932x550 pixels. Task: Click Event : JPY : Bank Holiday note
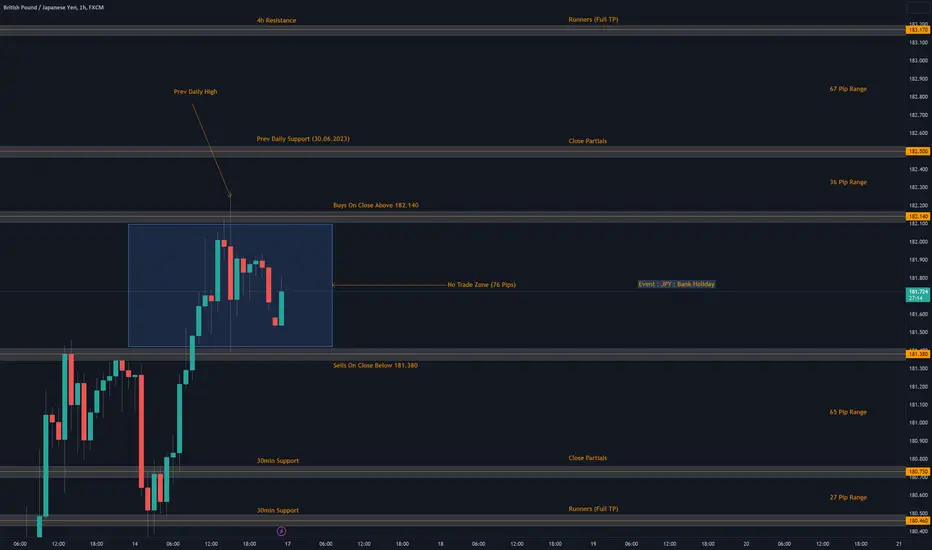click(676, 284)
